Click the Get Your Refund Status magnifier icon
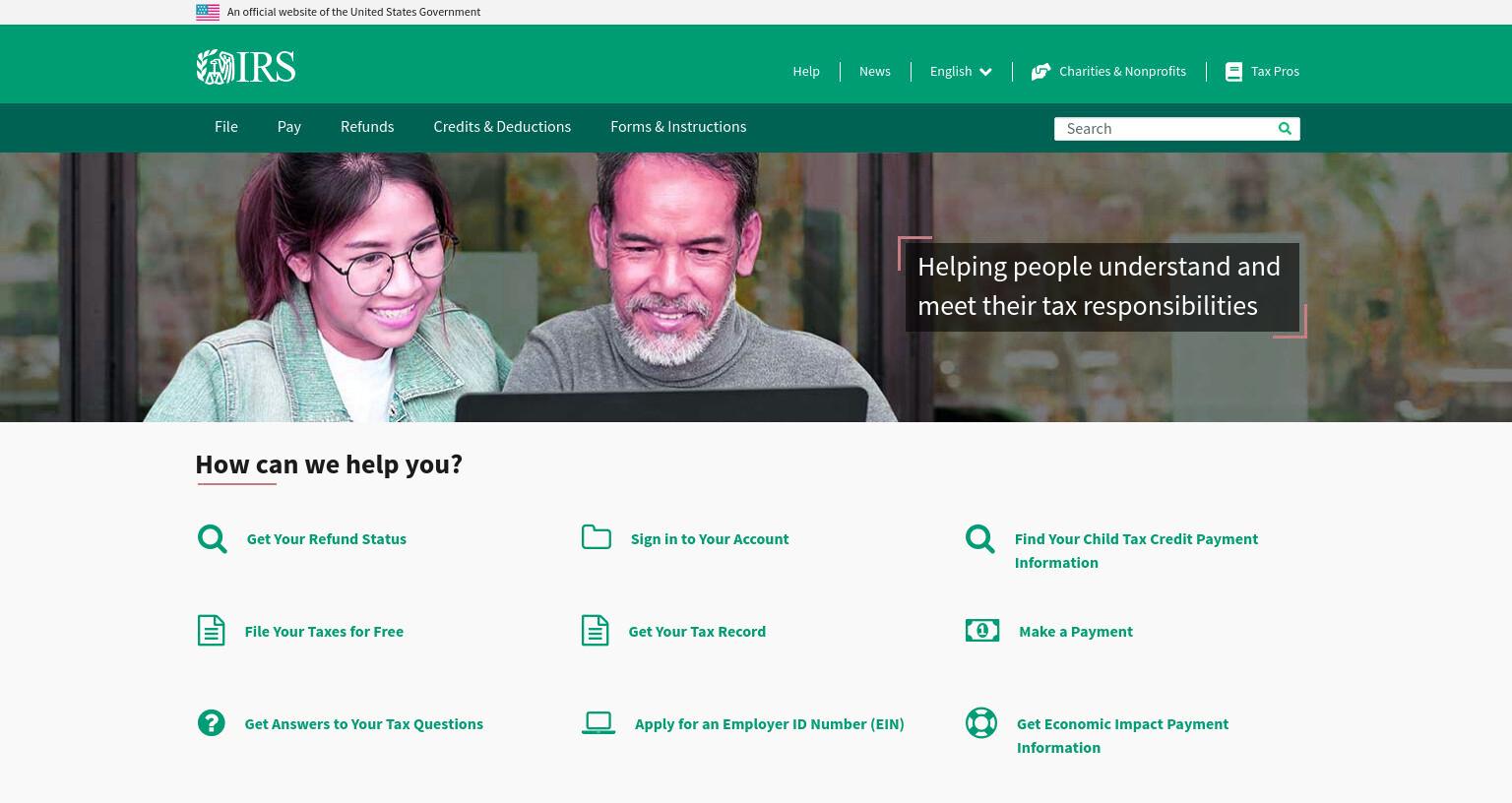1512x803 pixels. point(212,539)
